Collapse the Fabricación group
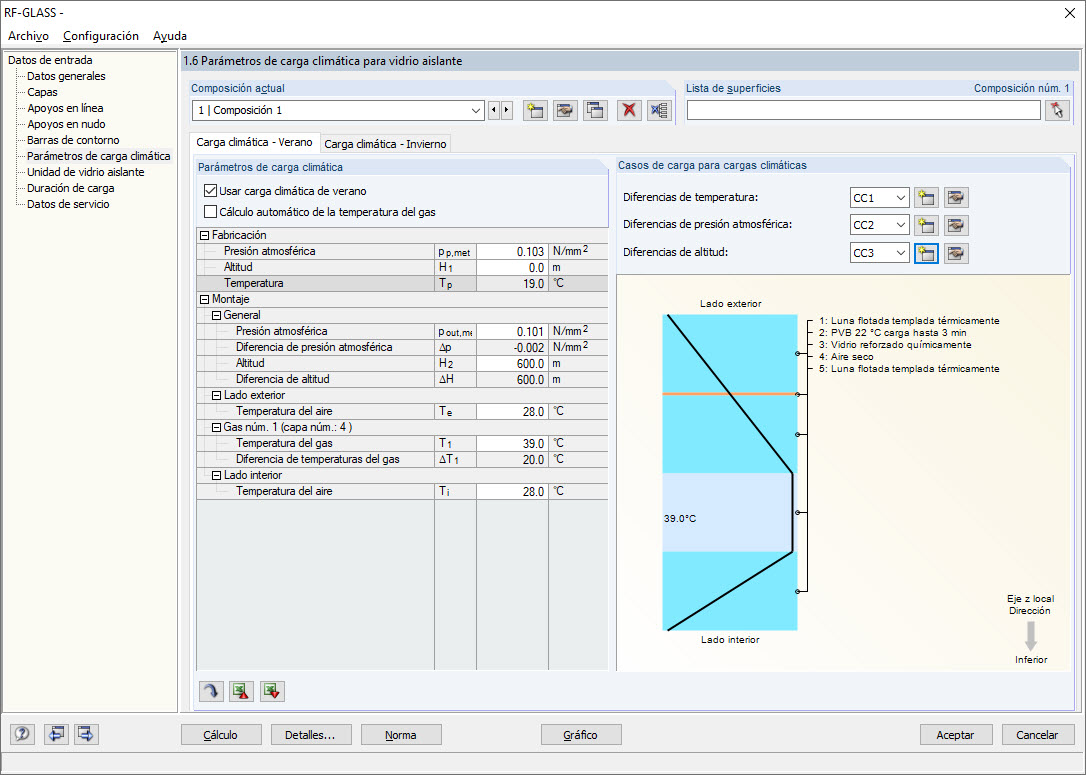 pos(204,235)
